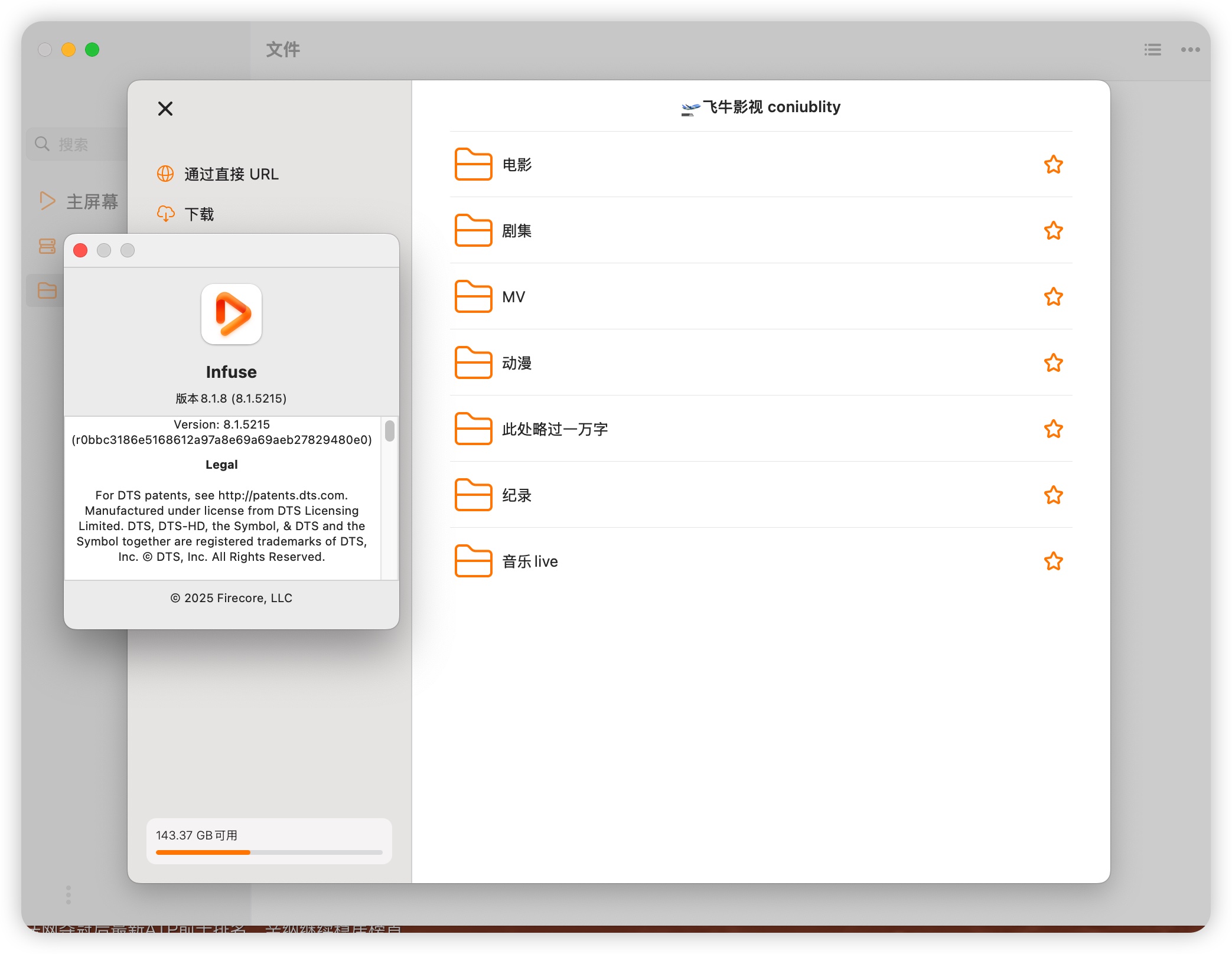
Task: Click the plane icon beside the server title
Action: pos(690,109)
